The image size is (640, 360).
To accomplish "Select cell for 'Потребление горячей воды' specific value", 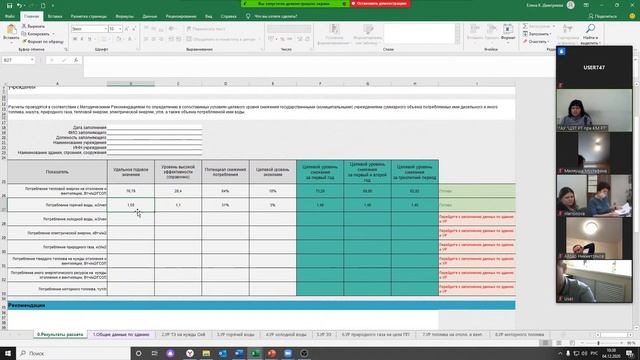I will (x=131, y=205).
